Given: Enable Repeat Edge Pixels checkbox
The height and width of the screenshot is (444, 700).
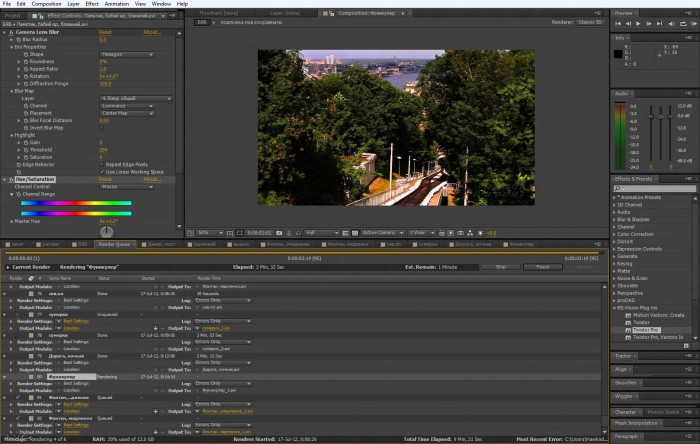Looking at the screenshot, I should pyautogui.click(x=102, y=165).
